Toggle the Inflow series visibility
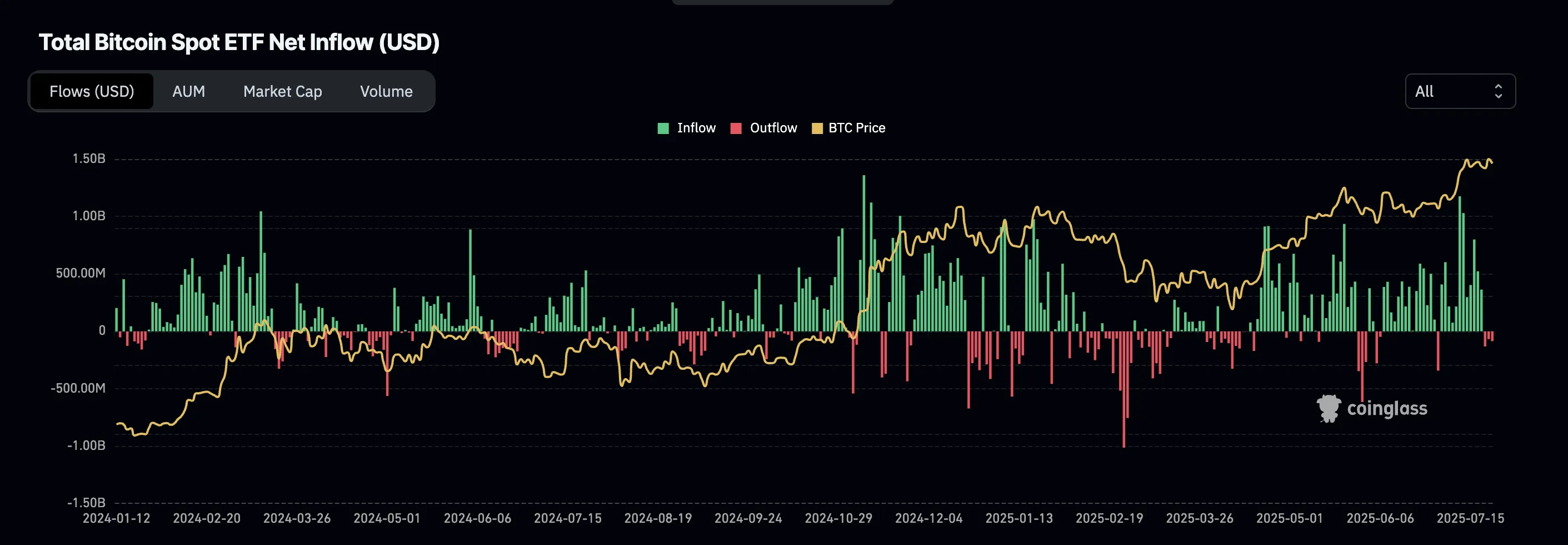The image size is (1568, 545). point(687,128)
